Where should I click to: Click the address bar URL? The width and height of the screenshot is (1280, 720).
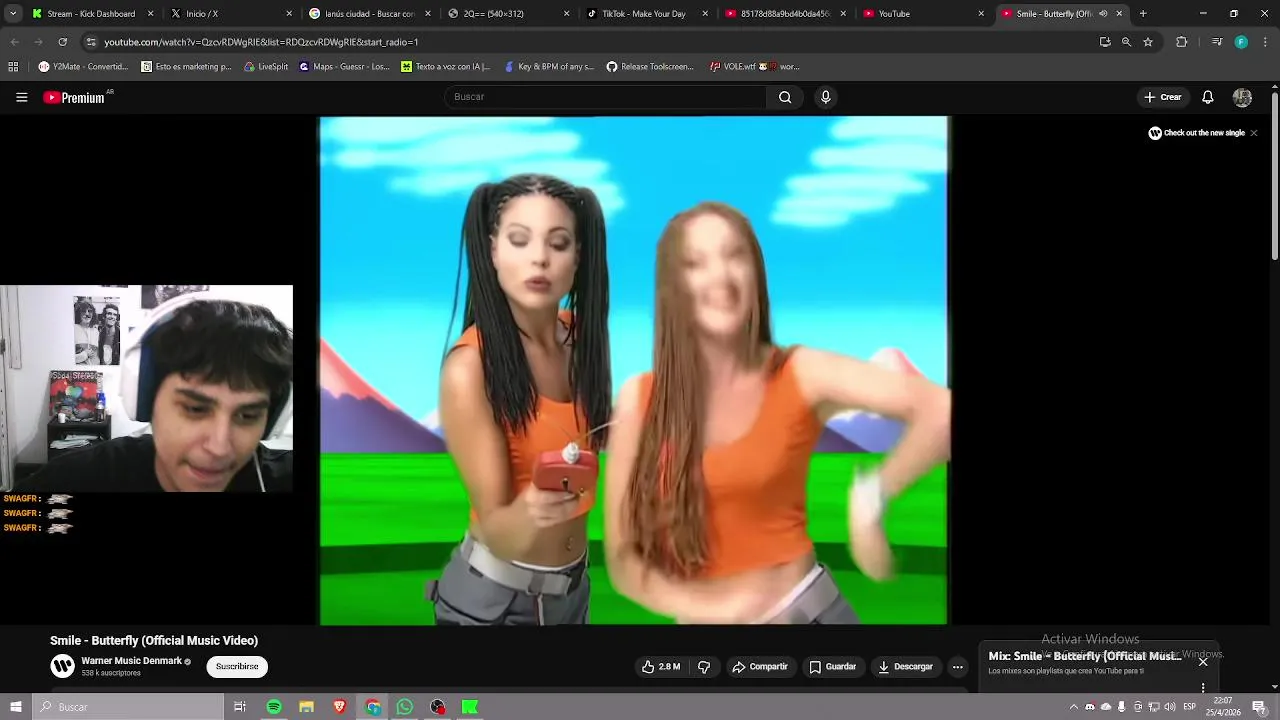pyautogui.click(x=261, y=42)
